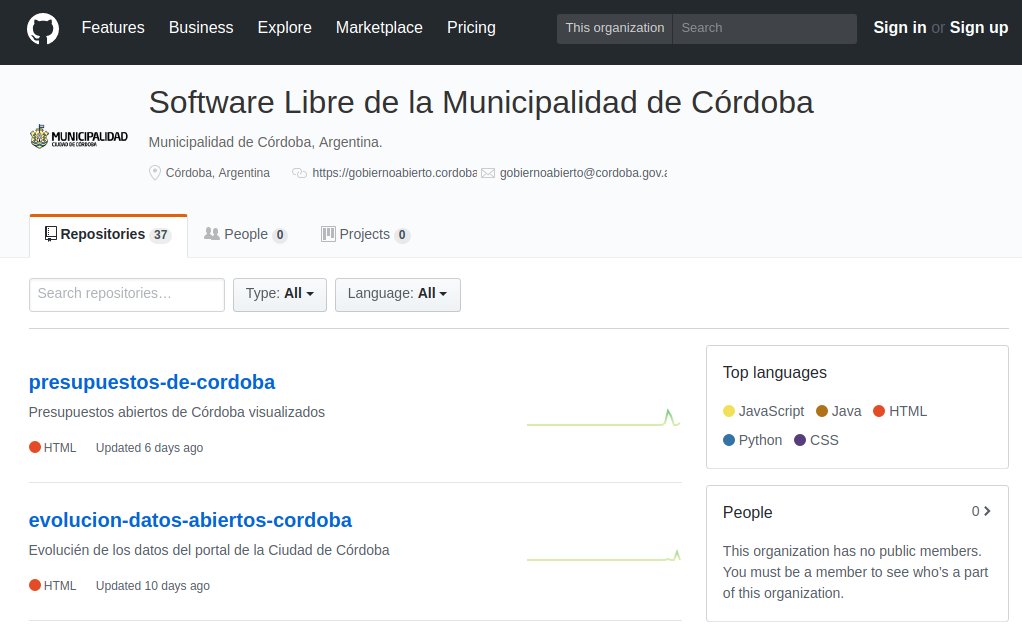Image resolution: width=1022 pixels, height=642 pixels.
Task: Click Sign in link
Action: pos(899,27)
